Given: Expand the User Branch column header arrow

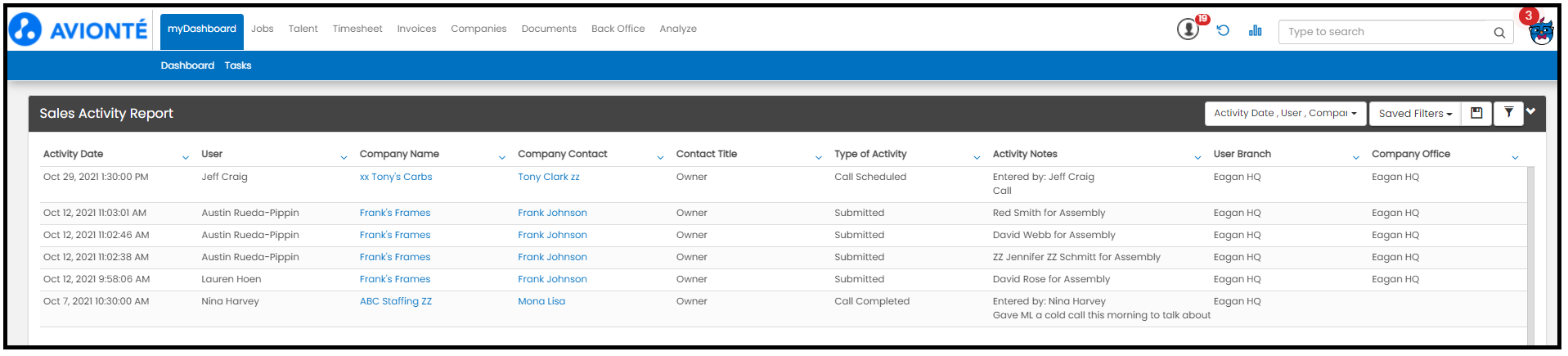Looking at the screenshot, I should point(1355,157).
